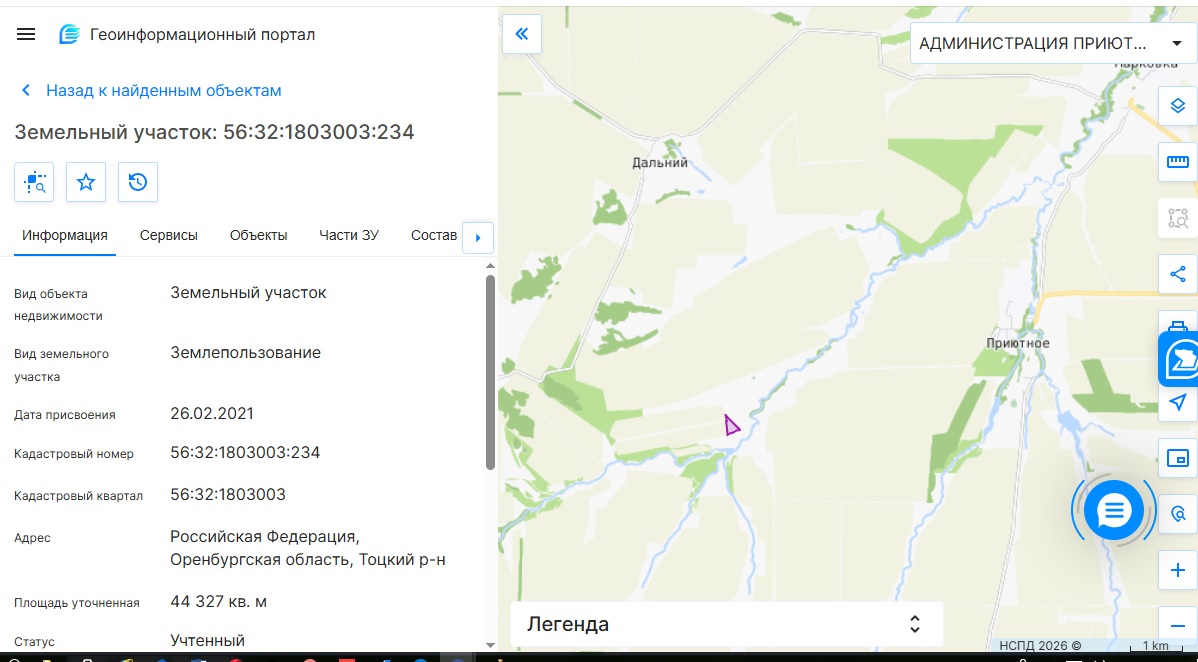Click the my location arrow icon
Screen dimensions: 1198x662
click(1178, 402)
